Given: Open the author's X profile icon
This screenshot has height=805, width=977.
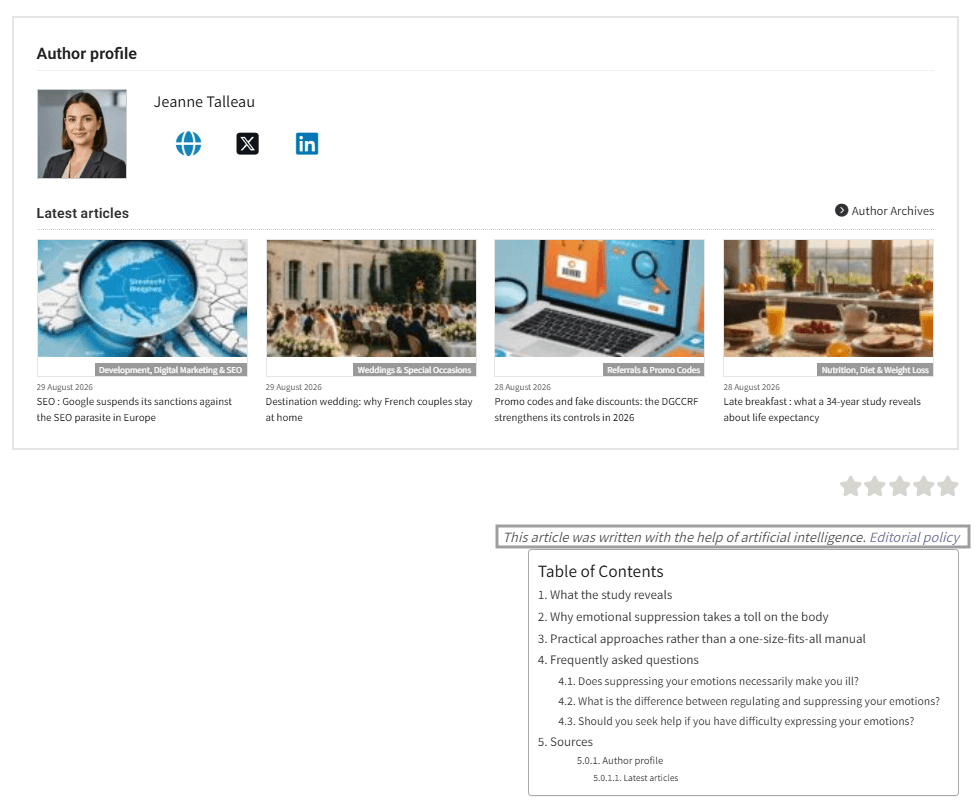Looking at the screenshot, I should click(247, 144).
